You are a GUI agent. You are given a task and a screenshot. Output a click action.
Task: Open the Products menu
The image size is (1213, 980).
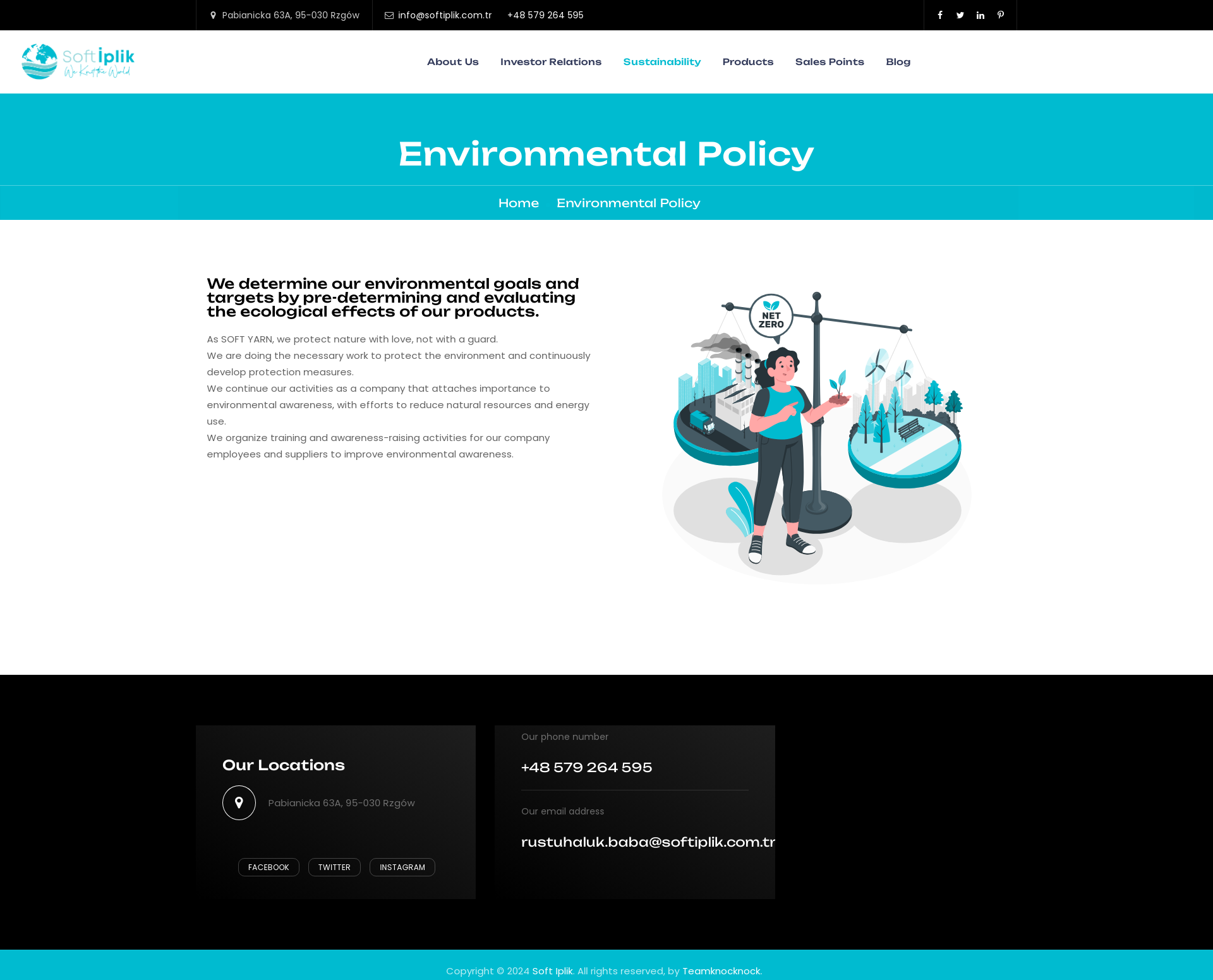point(748,62)
